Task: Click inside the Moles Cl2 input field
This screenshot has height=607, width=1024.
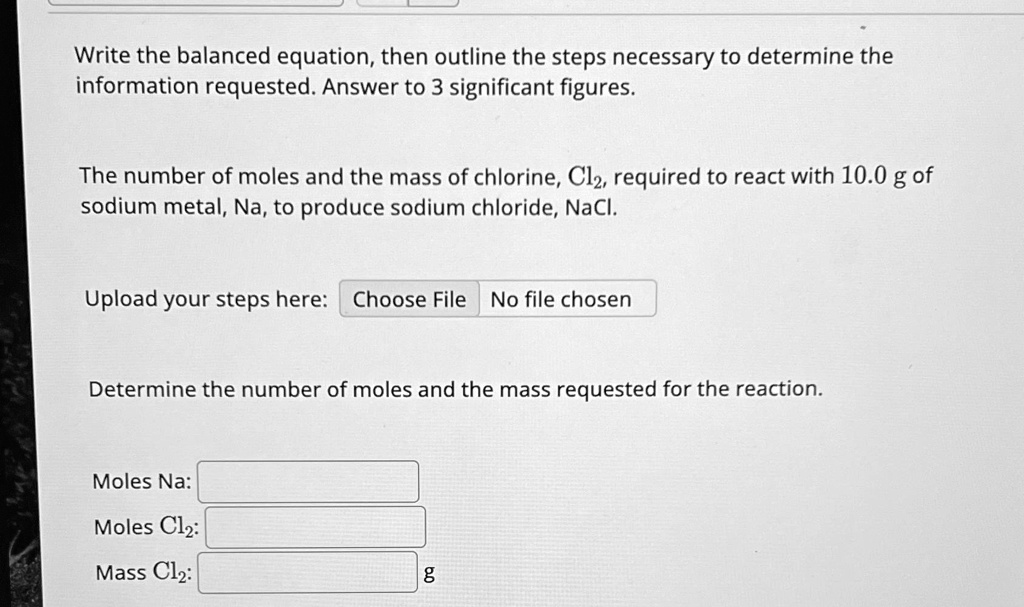Action: 315,526
